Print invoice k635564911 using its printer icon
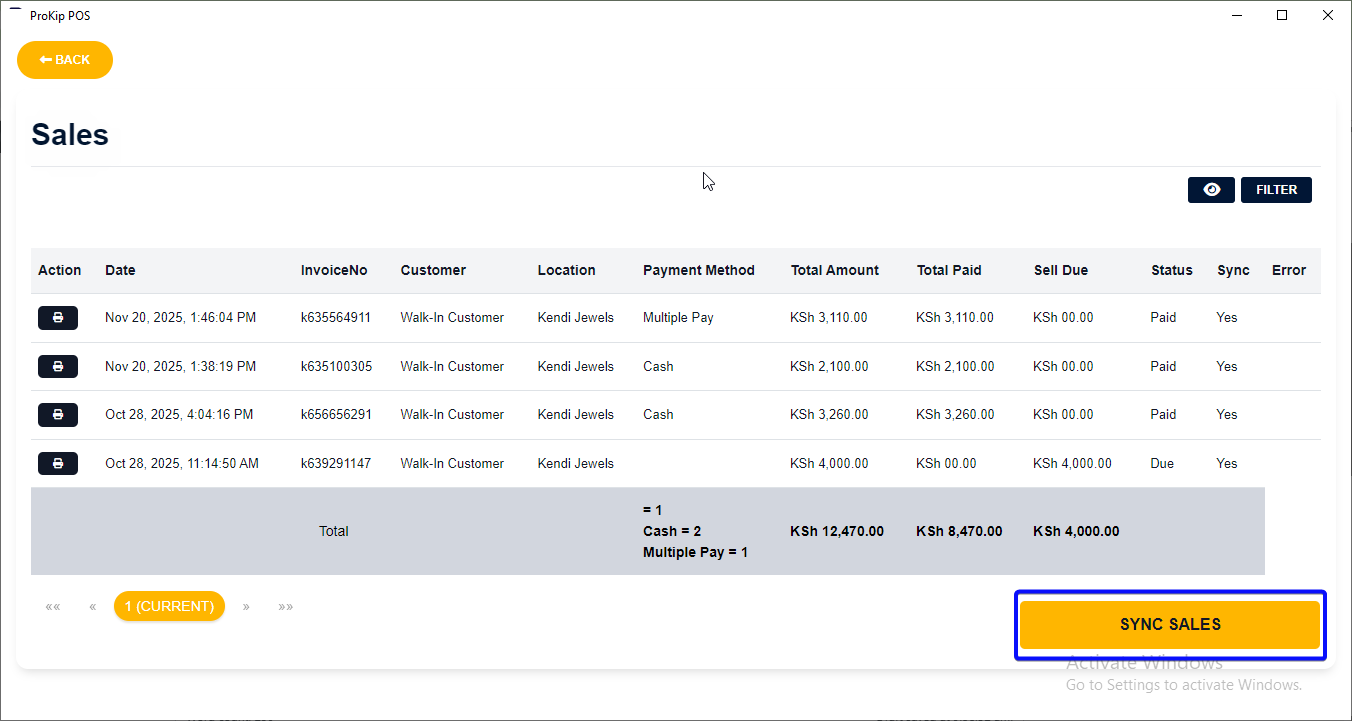The width and height of the screenshot is (1352, 721). tap(58, 318)
